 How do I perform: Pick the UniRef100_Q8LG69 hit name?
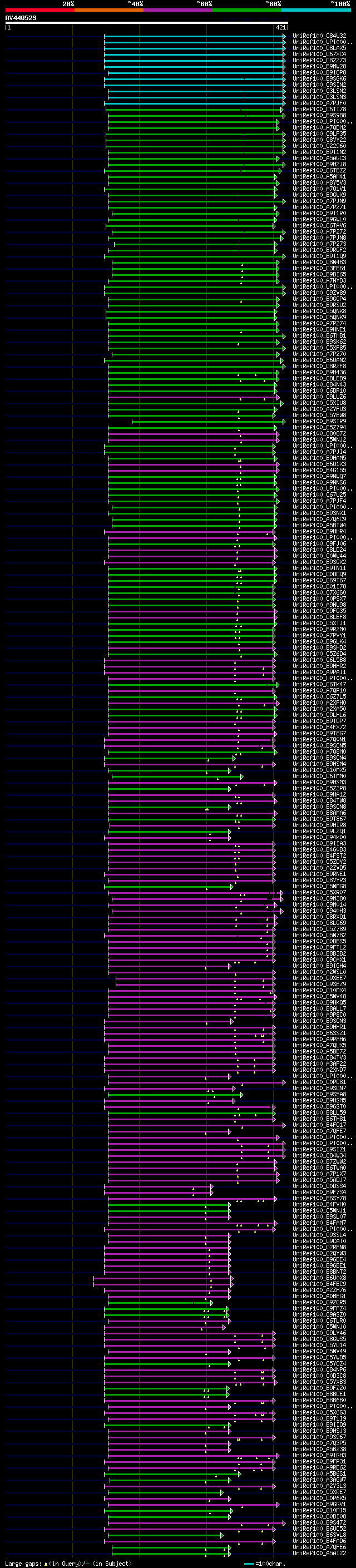coord(319,923)
